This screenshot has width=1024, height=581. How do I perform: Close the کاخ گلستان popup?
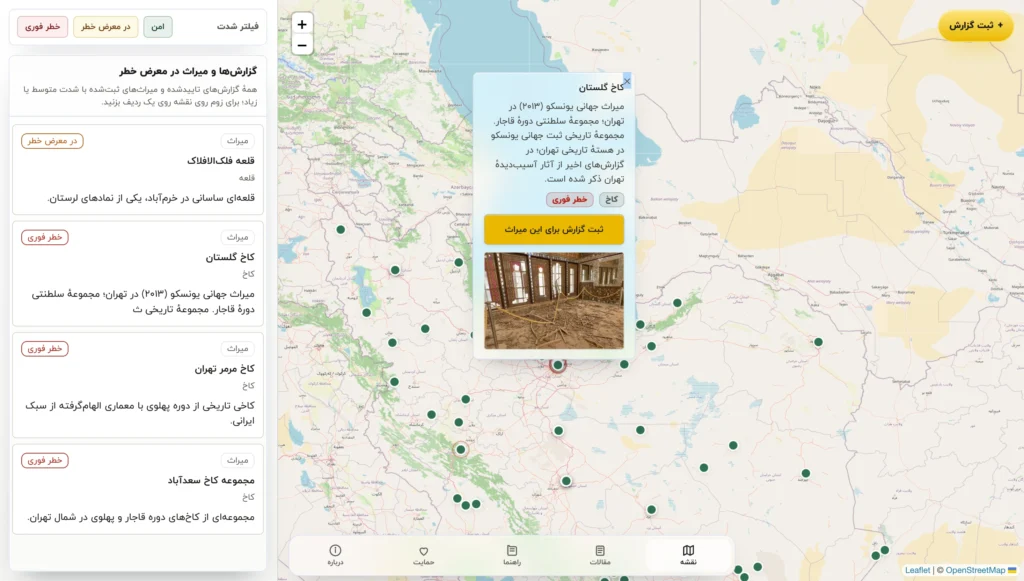(x=627, y=82)
